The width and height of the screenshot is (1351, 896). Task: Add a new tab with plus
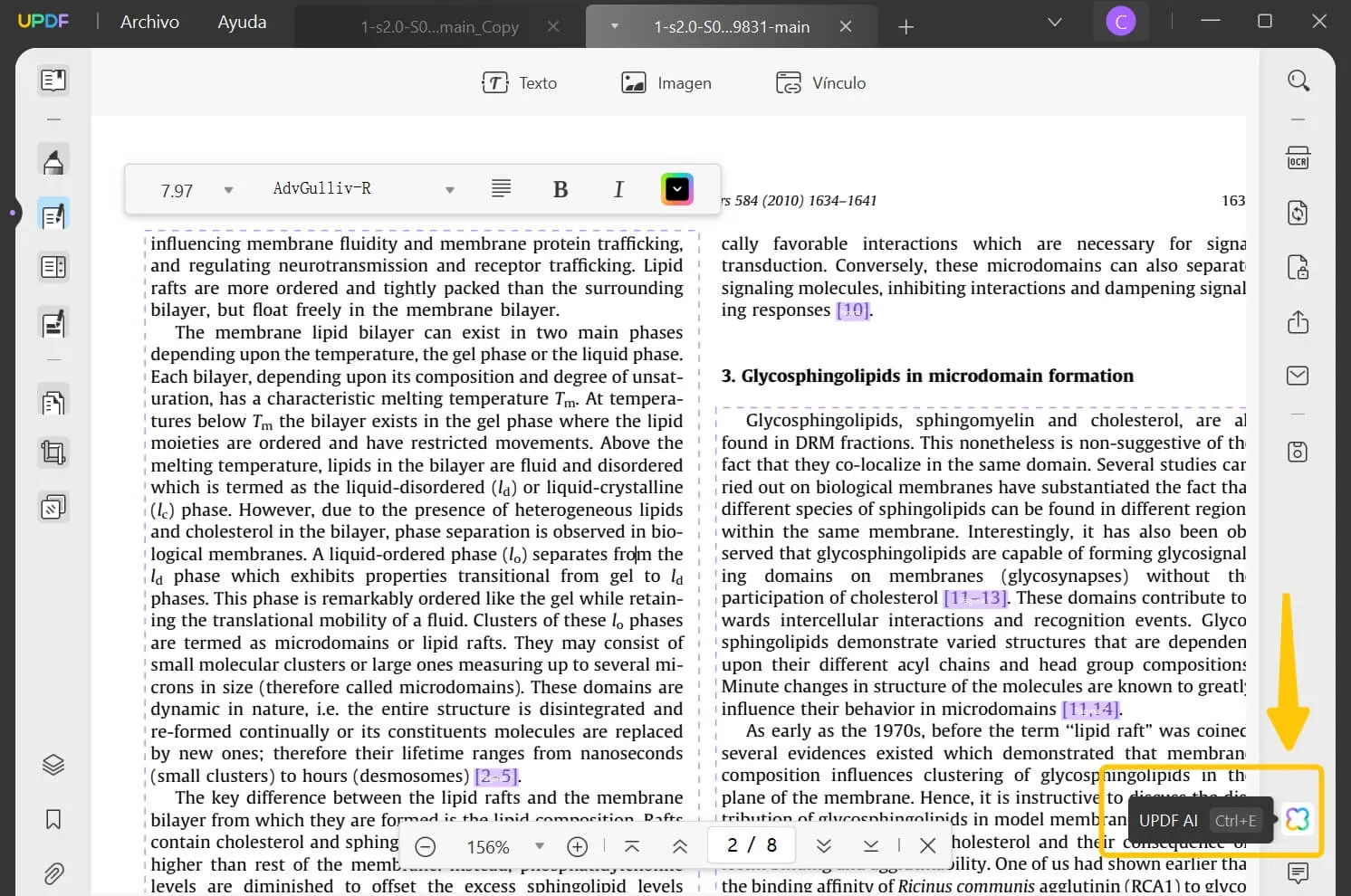[x=905, y=27]
